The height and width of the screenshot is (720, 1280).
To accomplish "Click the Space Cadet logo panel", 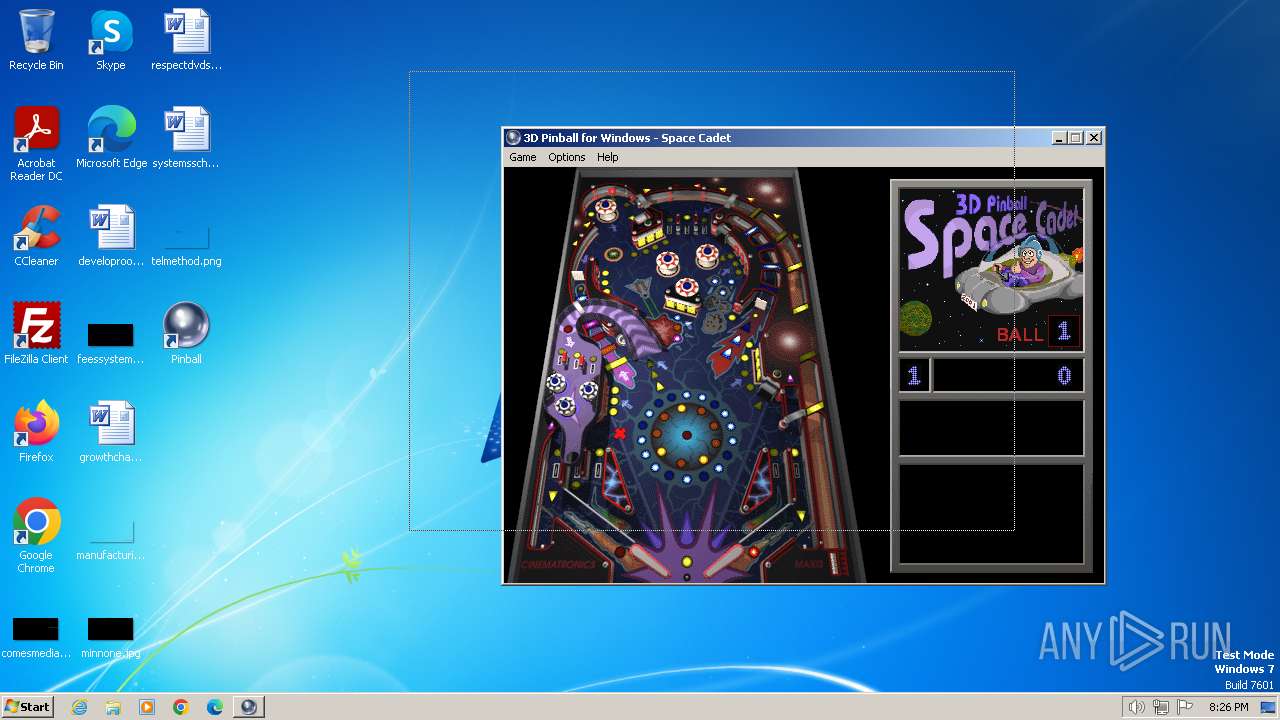I will click(x=991, y=268).
